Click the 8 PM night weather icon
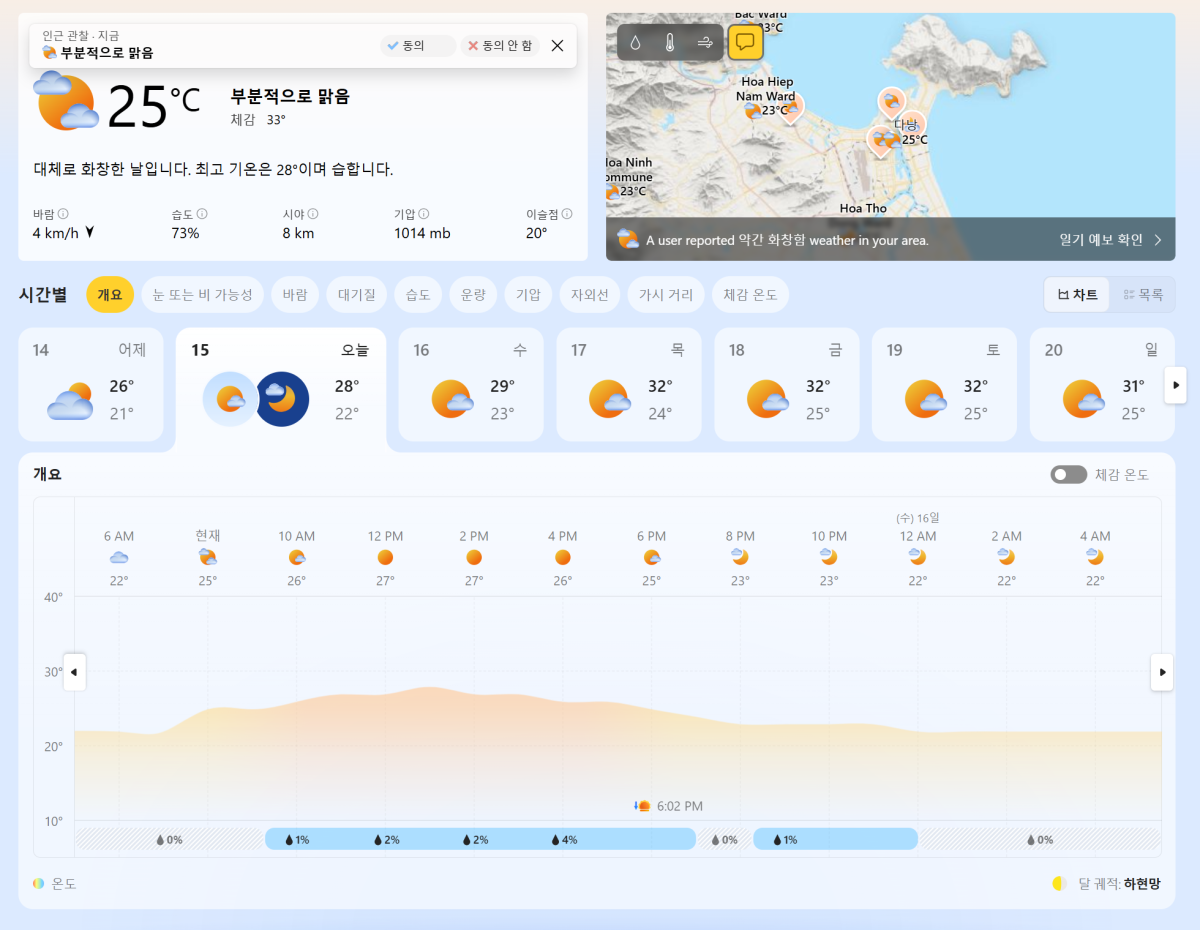 pyautogui.click(x=740, y=557)
